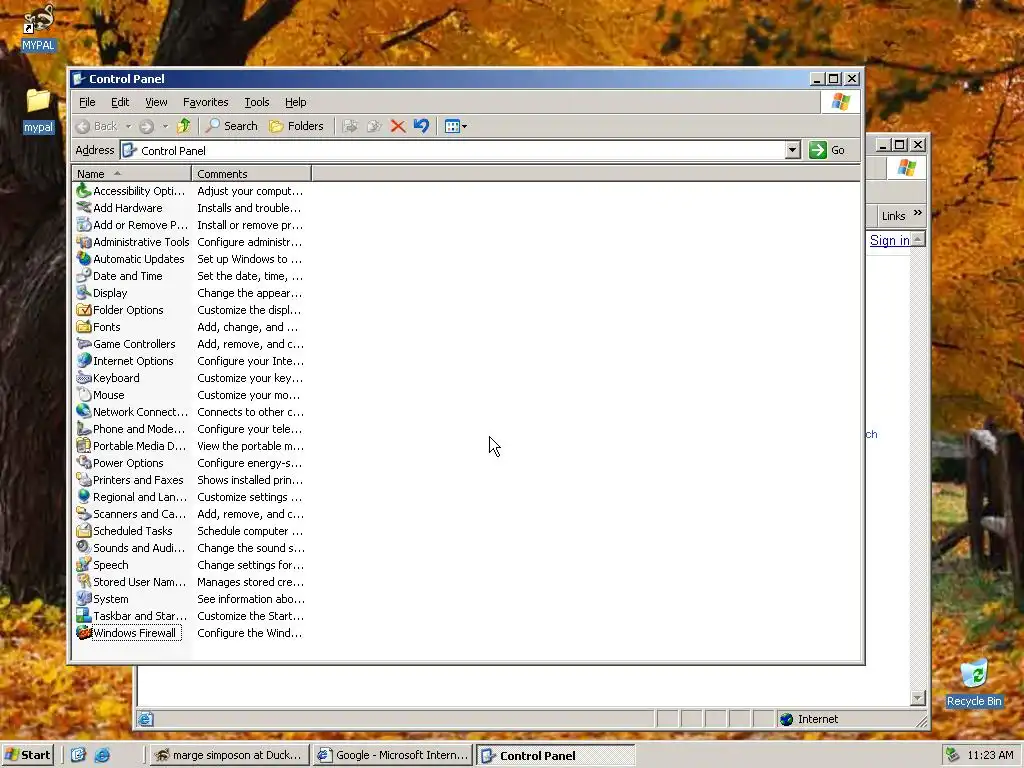Open the Back button history arrow
The width and height of the screenshot is (1024, 768).
coord(129,126)
